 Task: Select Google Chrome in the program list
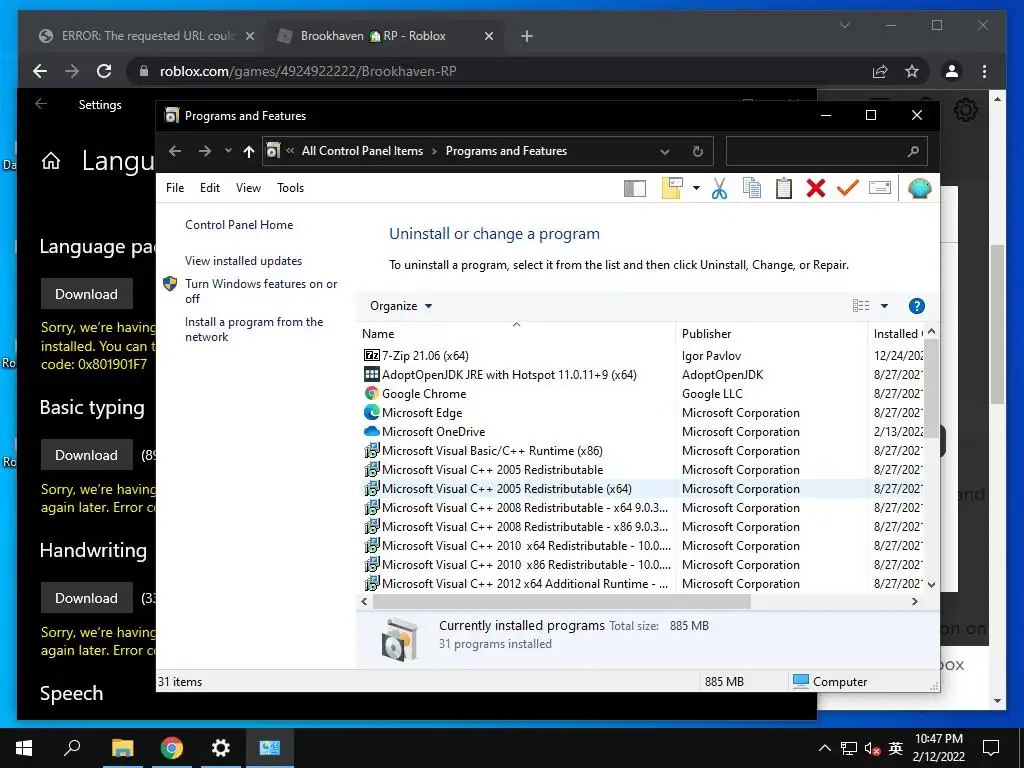pyautogui.click(x=423, y=394)
